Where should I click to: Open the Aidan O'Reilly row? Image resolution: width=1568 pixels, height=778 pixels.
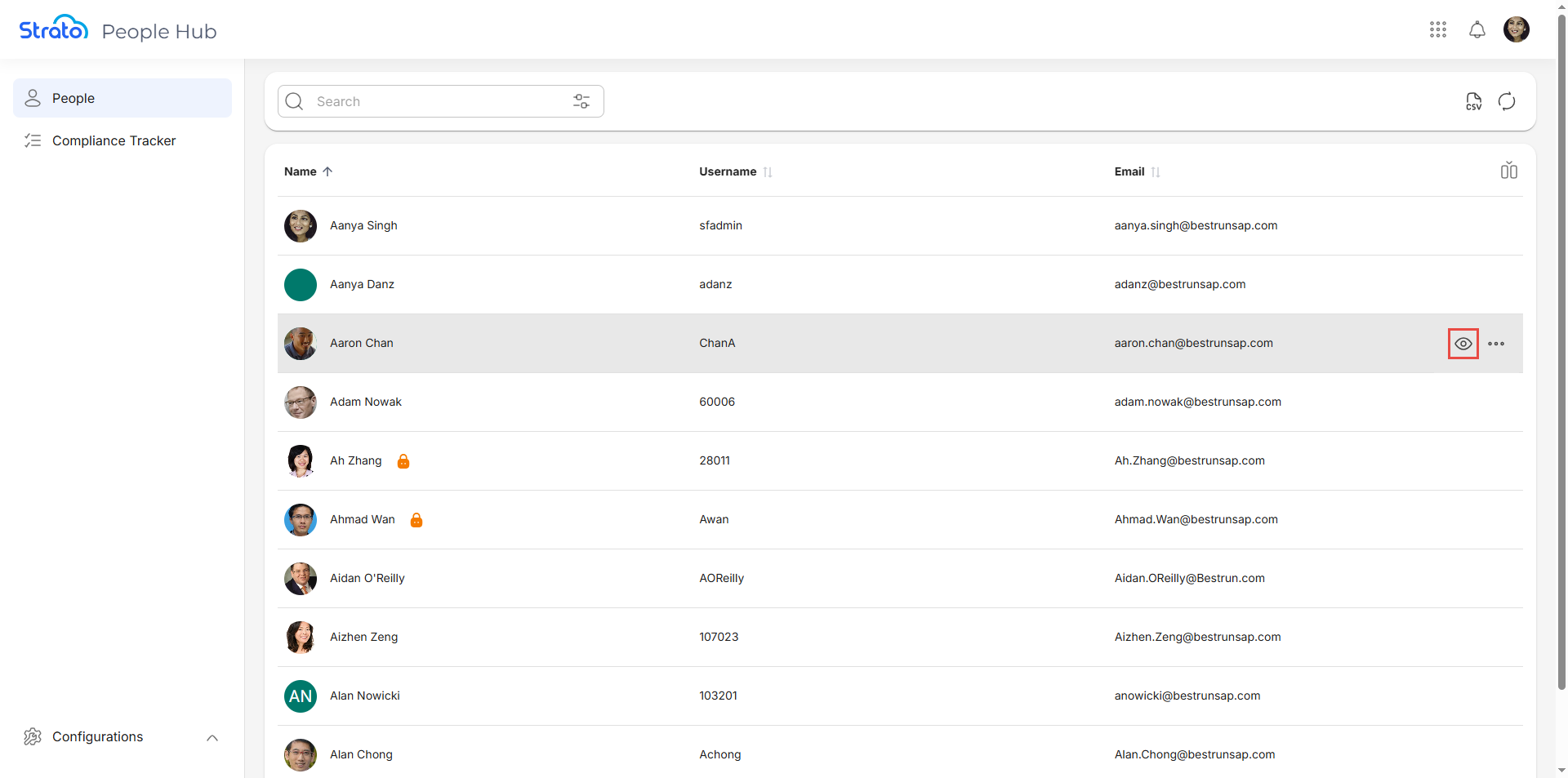point(367,578)
